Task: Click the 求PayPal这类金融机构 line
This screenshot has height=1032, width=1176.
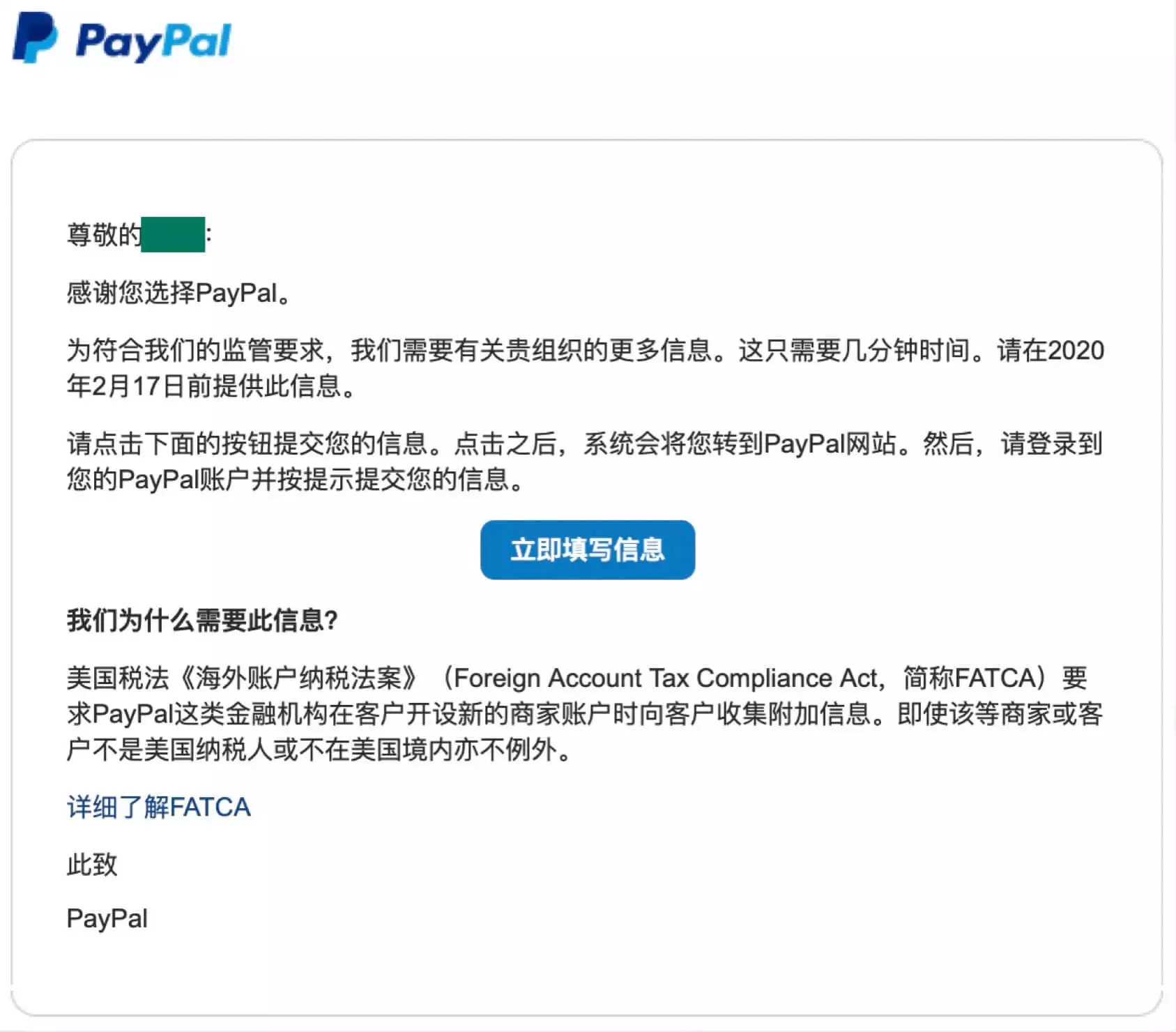Action: click(198, 714)
